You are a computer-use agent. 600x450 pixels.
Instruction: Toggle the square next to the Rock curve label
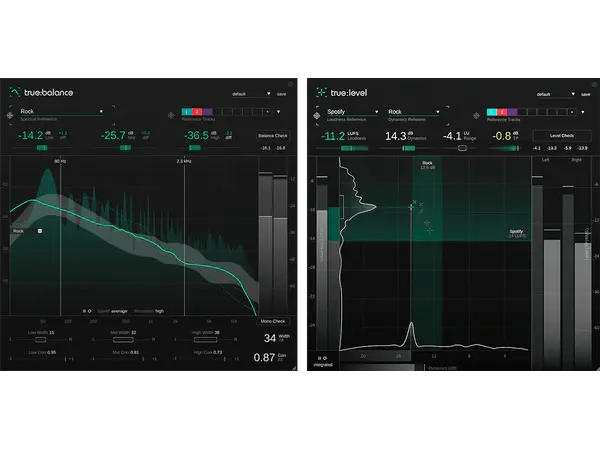pos(40,231)
